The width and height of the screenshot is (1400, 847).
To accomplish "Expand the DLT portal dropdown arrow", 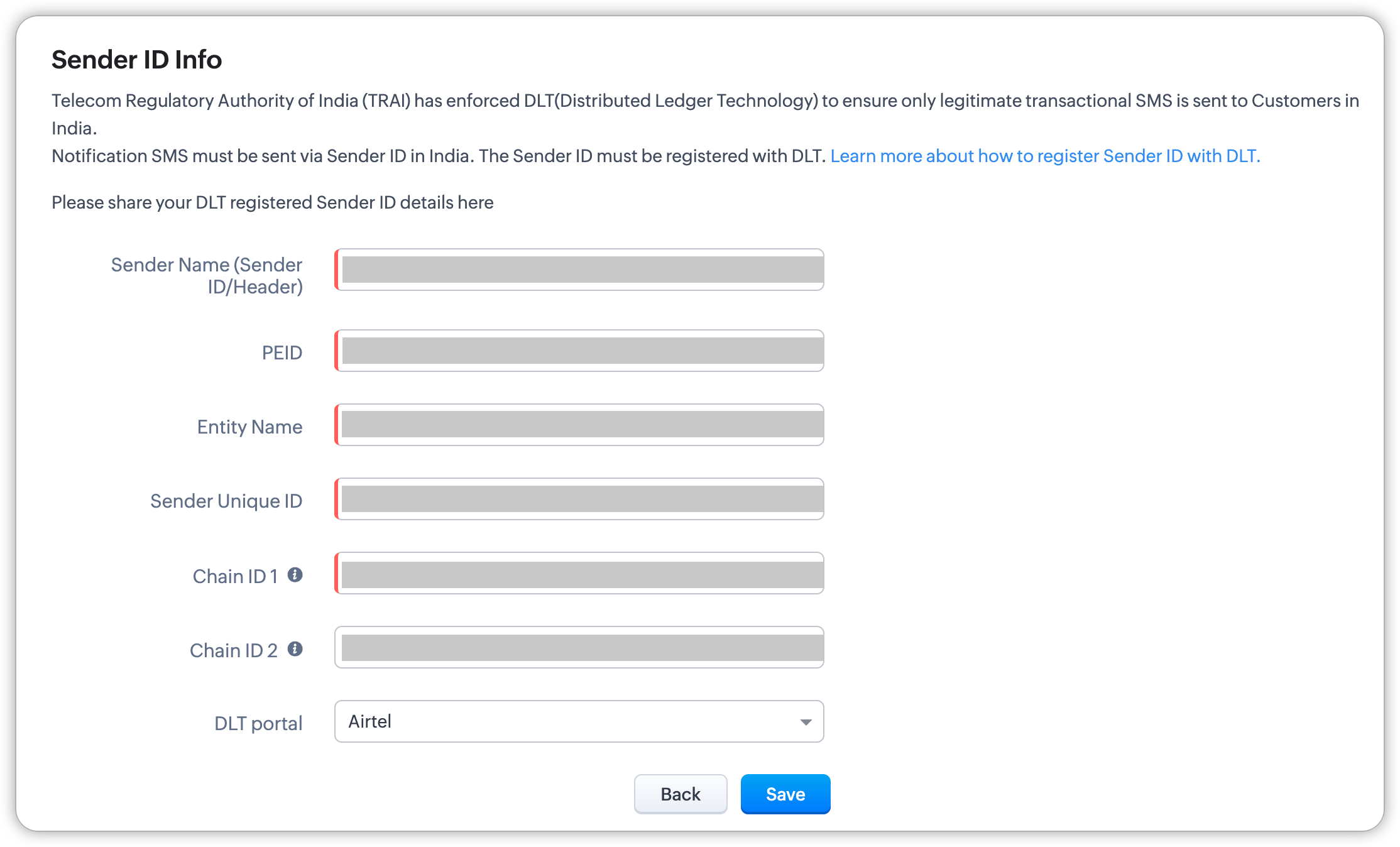I will pyautogui.click(x=806, y=722).
